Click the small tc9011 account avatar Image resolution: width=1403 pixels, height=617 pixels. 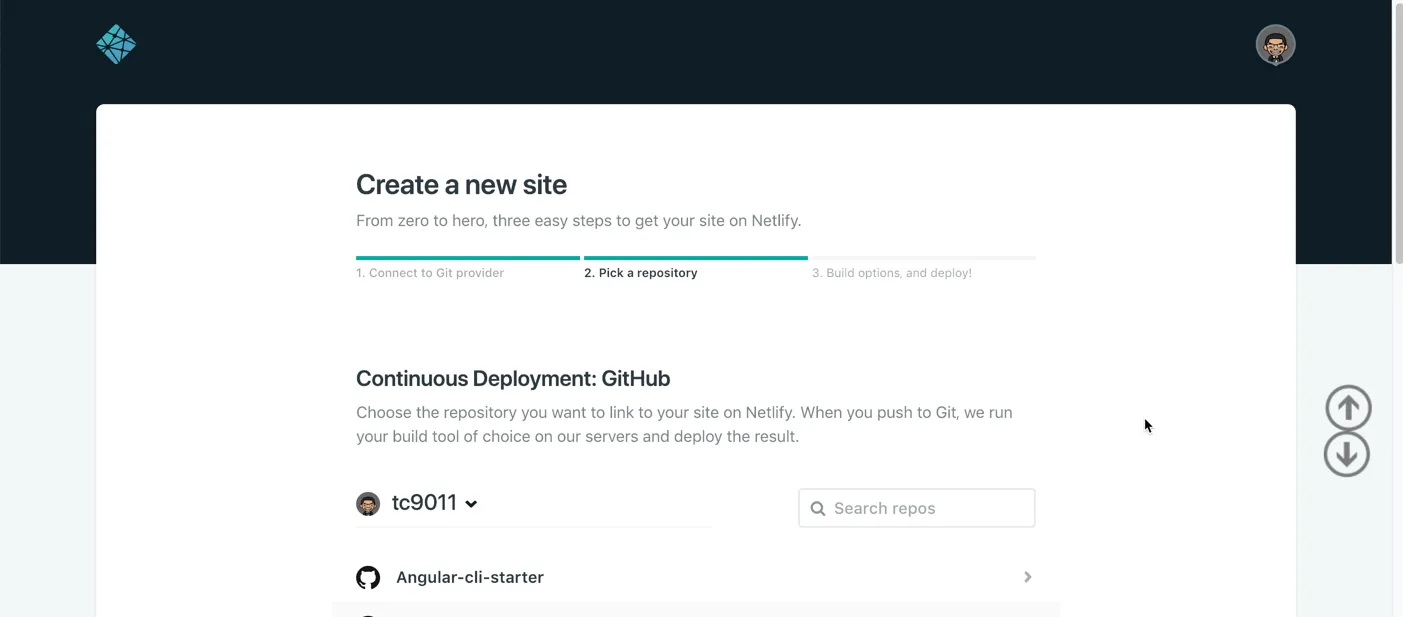click(x=368, y=503)
